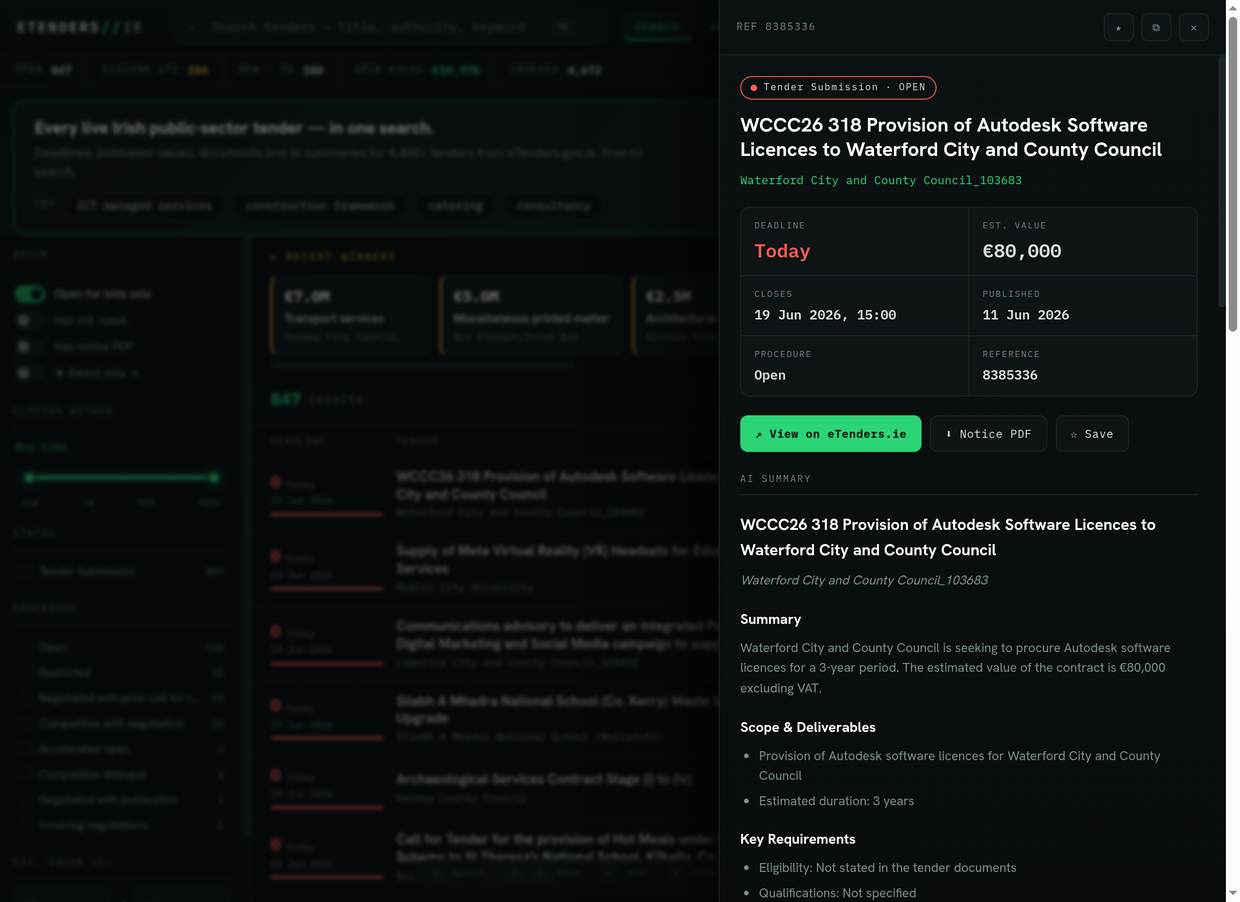Select the consultancy suggestion chip
This screenshot has width=1240, height=902.
tap(553, 206)
